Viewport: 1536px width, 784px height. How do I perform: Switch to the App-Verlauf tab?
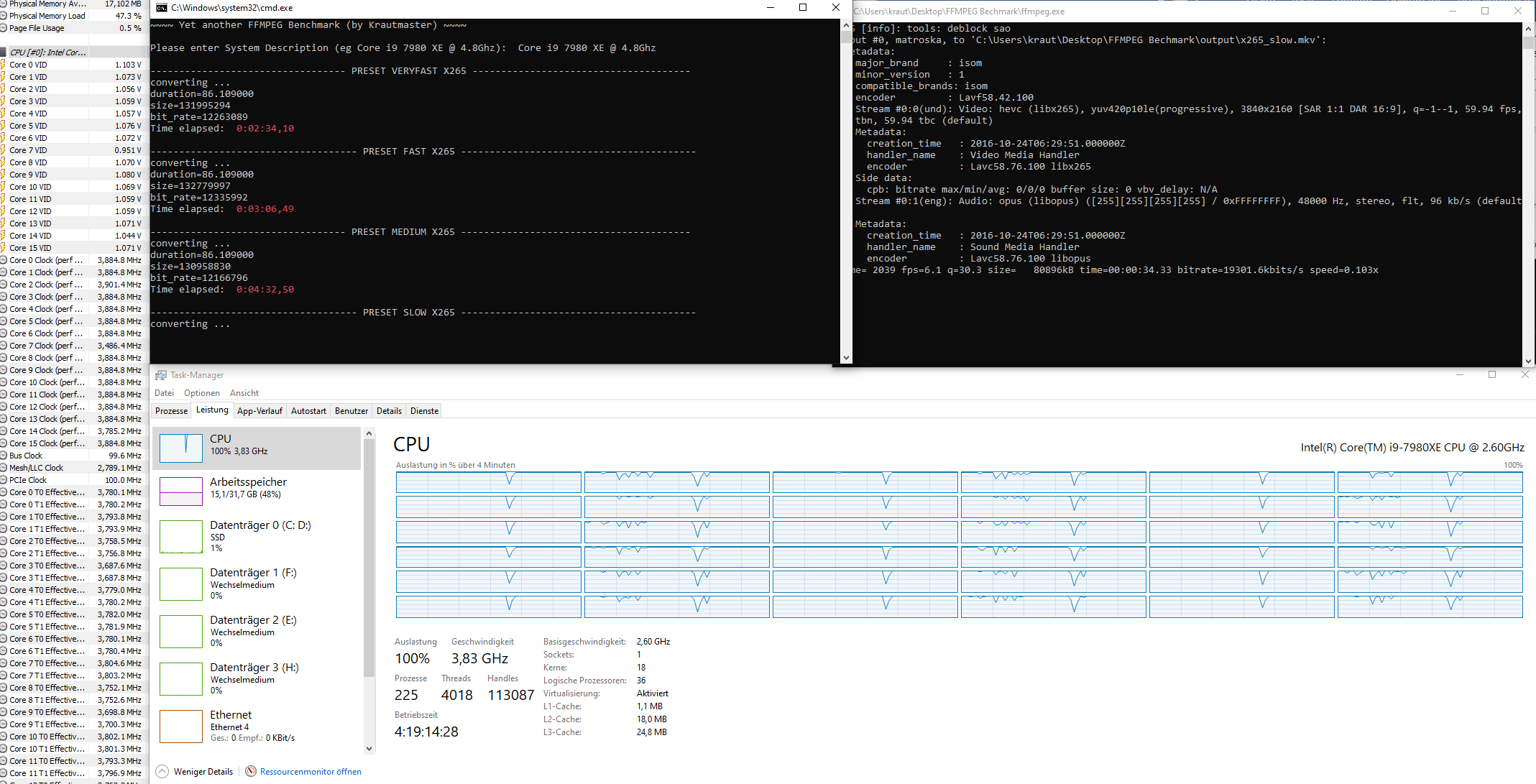(259, 411)
